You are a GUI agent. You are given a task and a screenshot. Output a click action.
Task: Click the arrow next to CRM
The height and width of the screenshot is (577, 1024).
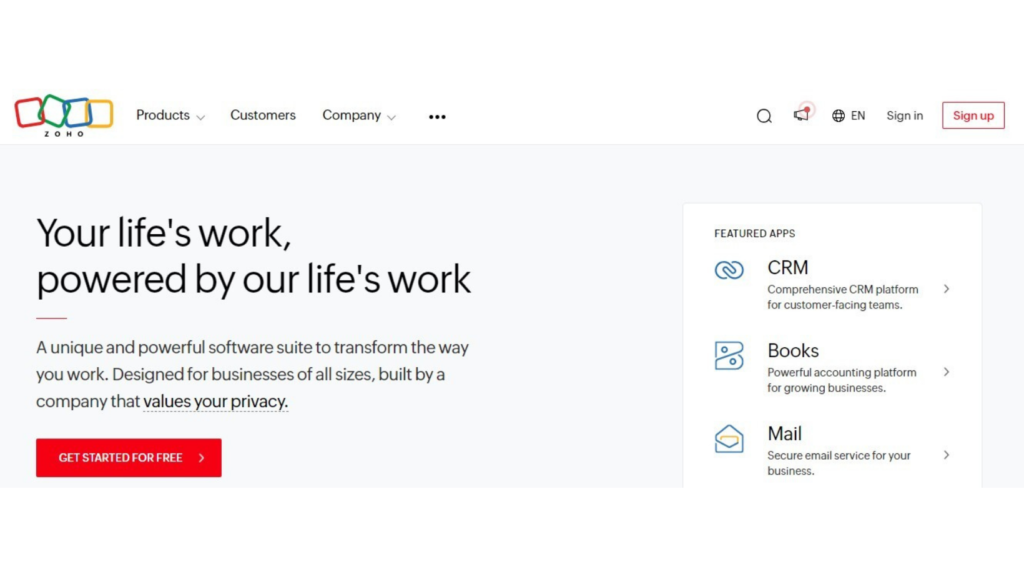point(946,289)
